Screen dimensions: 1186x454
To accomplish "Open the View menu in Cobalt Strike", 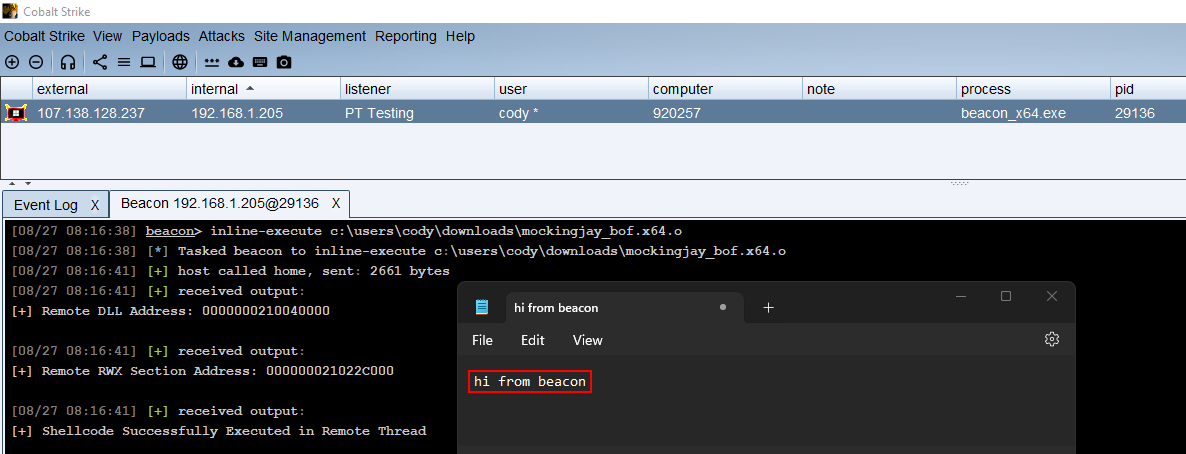I will 107,36.
